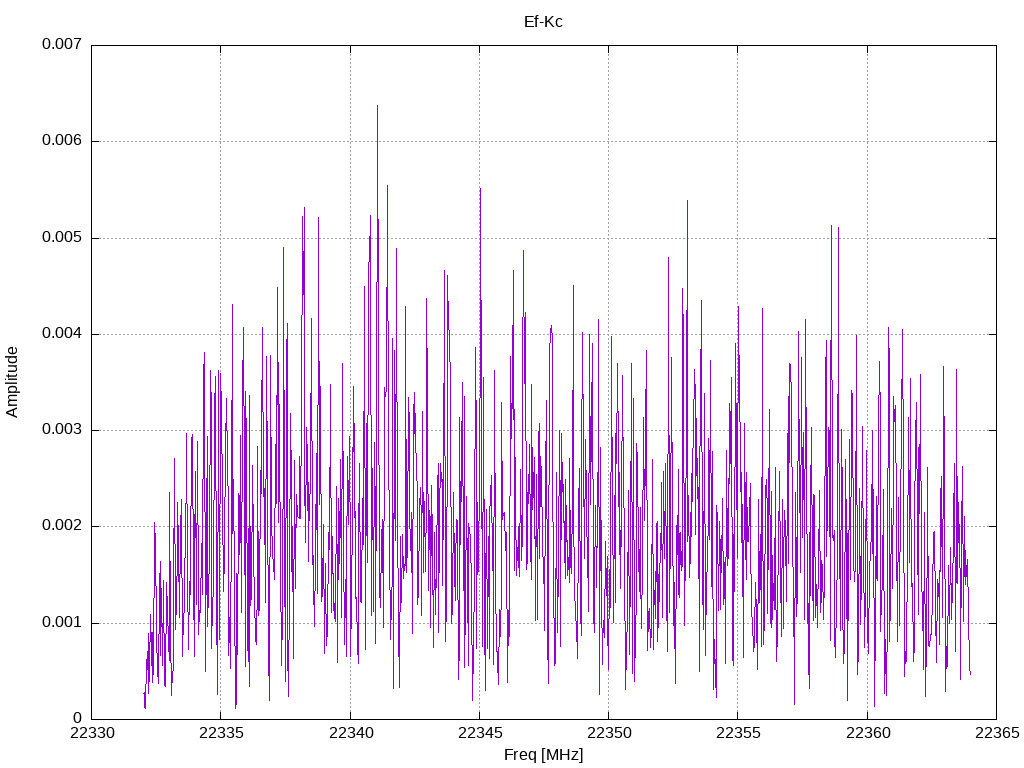Click x-axis tick value 22350
The width and height of the screenshot is (1024, 768).
click(609, 733)
